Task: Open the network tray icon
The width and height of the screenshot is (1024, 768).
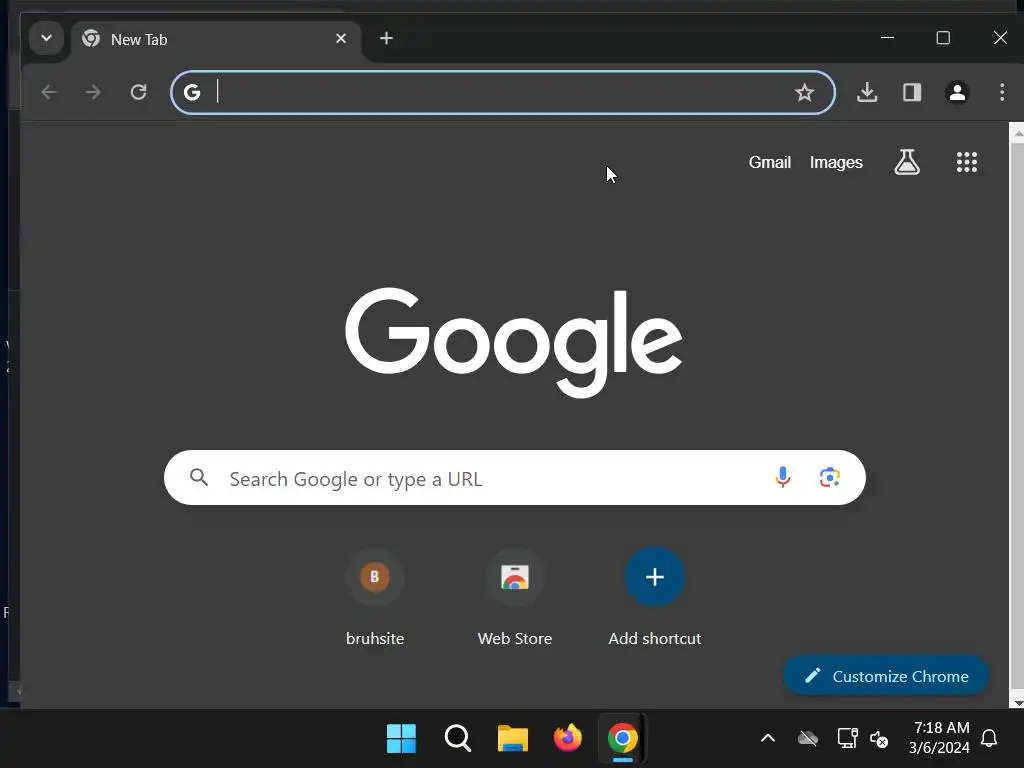Action: [x=847, y=739]
